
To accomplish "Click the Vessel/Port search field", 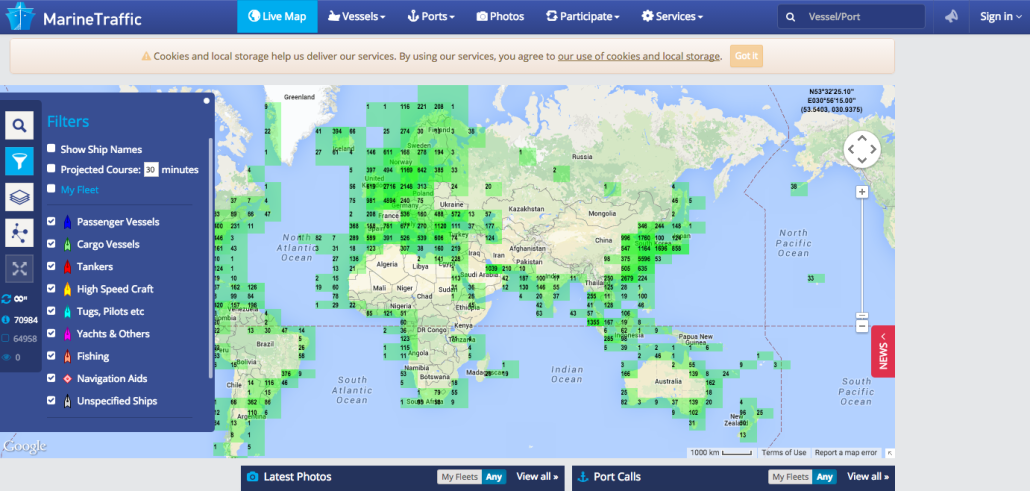I will pos(851,16).
